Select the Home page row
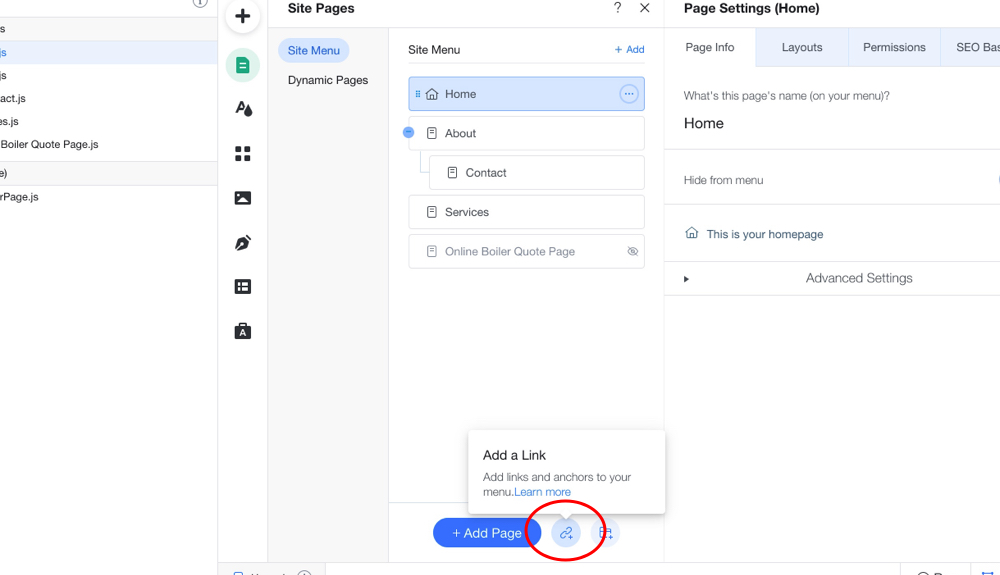Viewport: 1000px width, 575px height. point(526,94)
